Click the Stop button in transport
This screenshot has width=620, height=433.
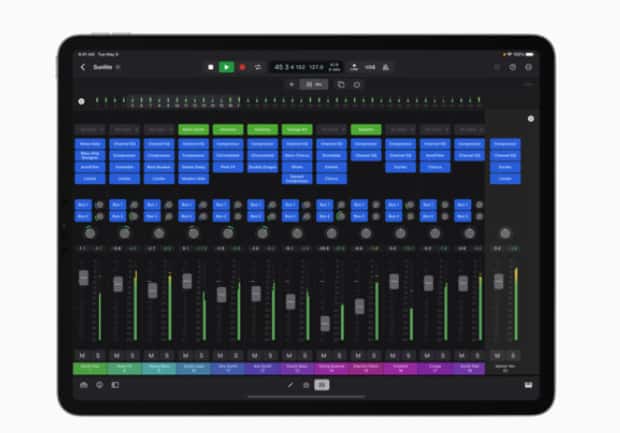[211, 67]
